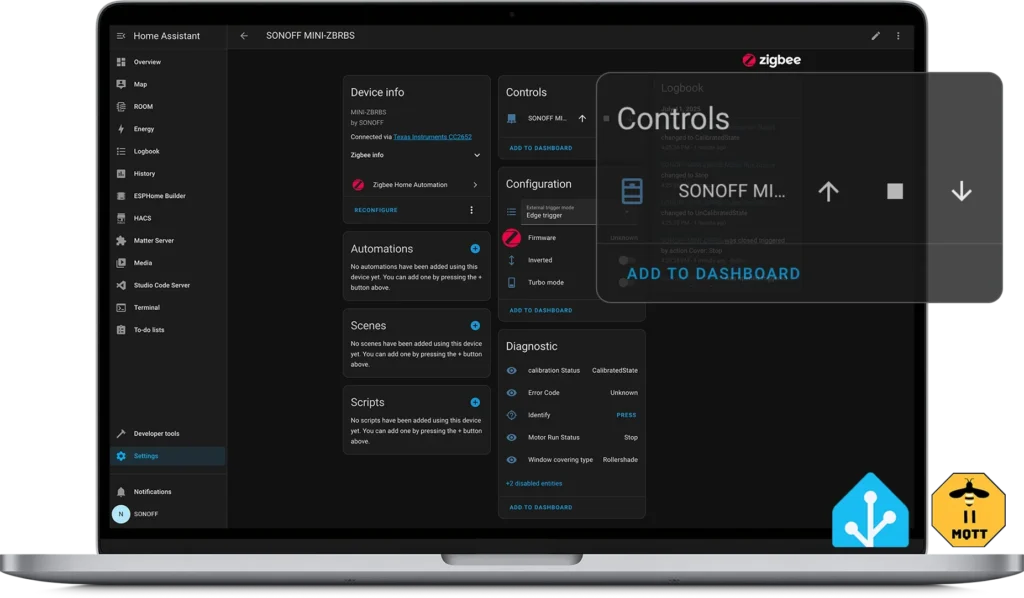The height and width of the screenshot is (598, 1024).
Task: Open HACS from the sidebar
Action: 167,218
